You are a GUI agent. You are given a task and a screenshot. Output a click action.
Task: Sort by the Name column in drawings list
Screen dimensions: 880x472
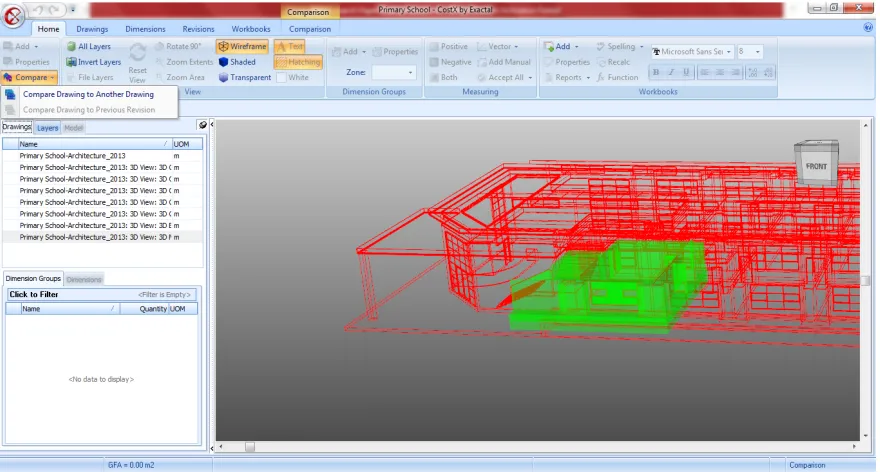[93, 144]
